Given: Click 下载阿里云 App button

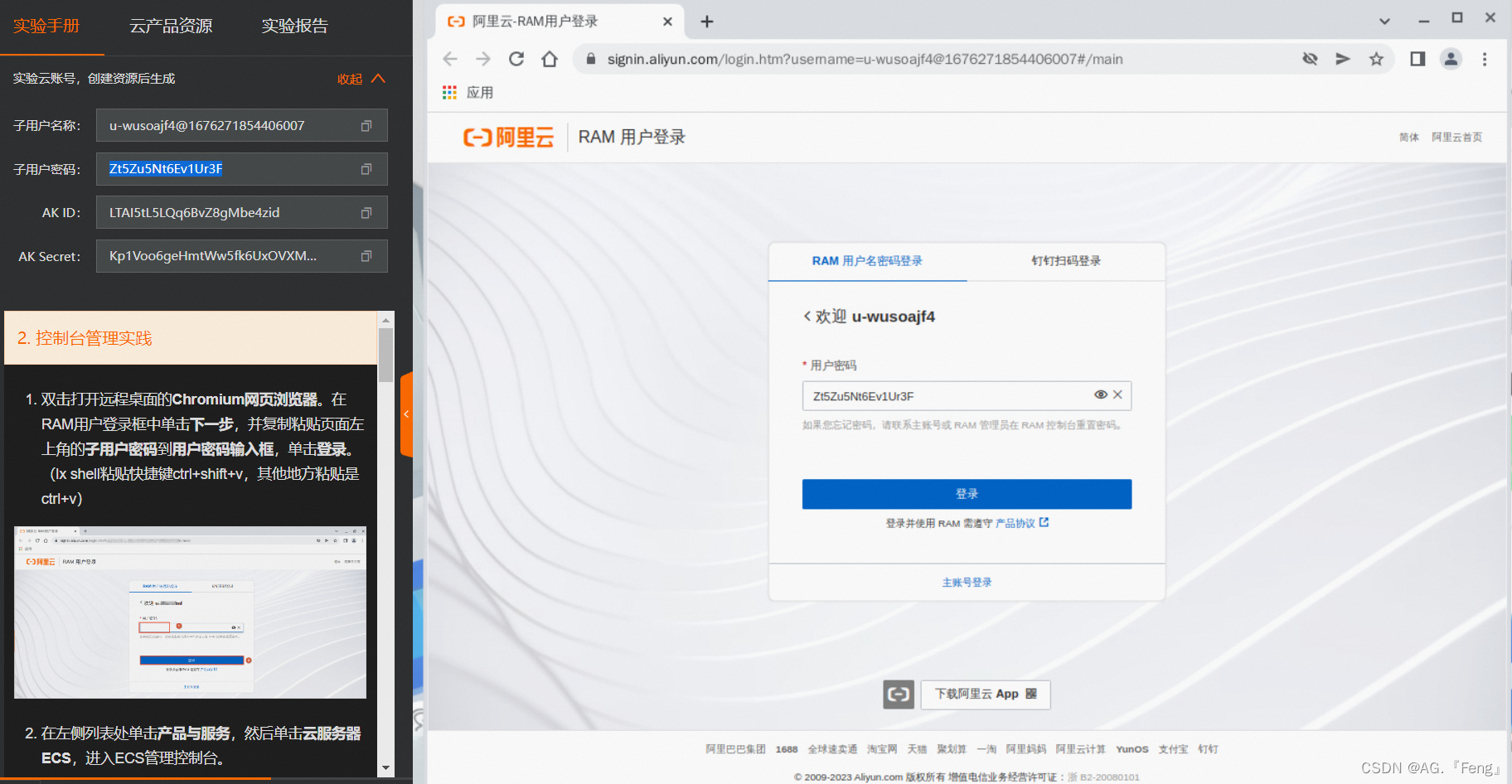Looking at the screenshot, I should tap(986, 694).
